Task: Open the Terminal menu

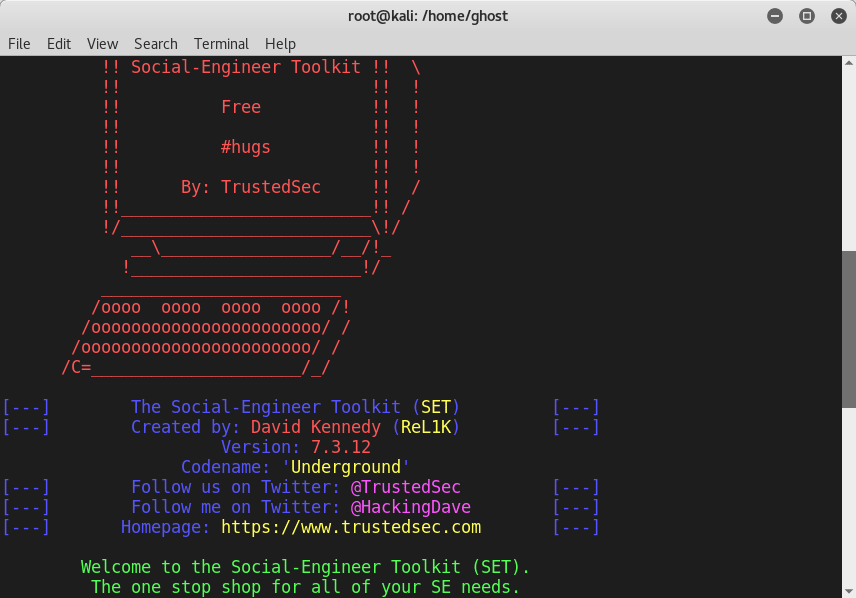Action: click(221, 44)
